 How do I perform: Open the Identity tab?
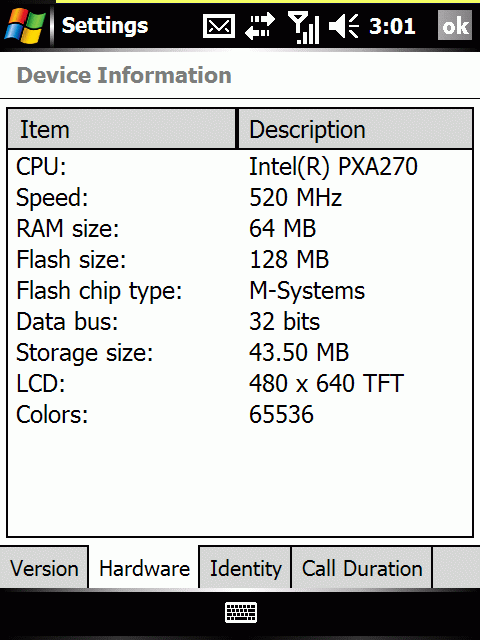(x=245, y=568)
